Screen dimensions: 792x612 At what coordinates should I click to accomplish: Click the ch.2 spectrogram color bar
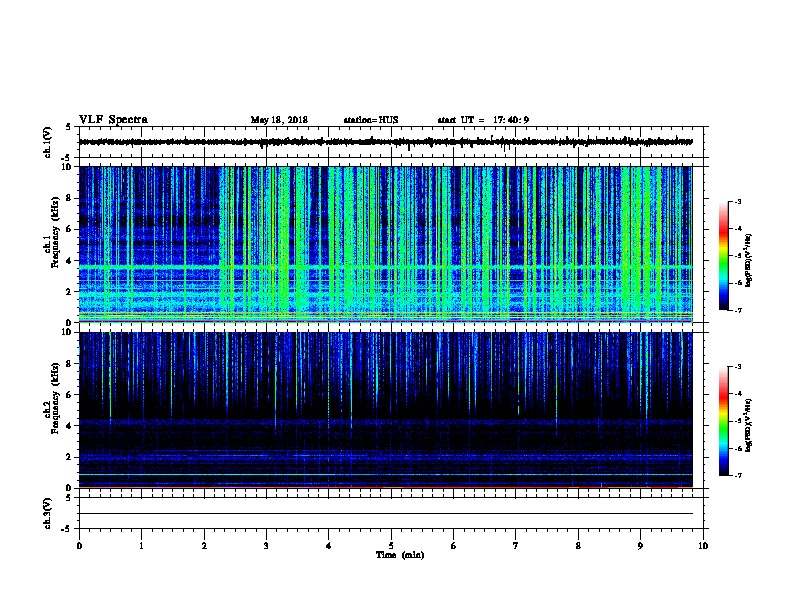pos(724,421)
